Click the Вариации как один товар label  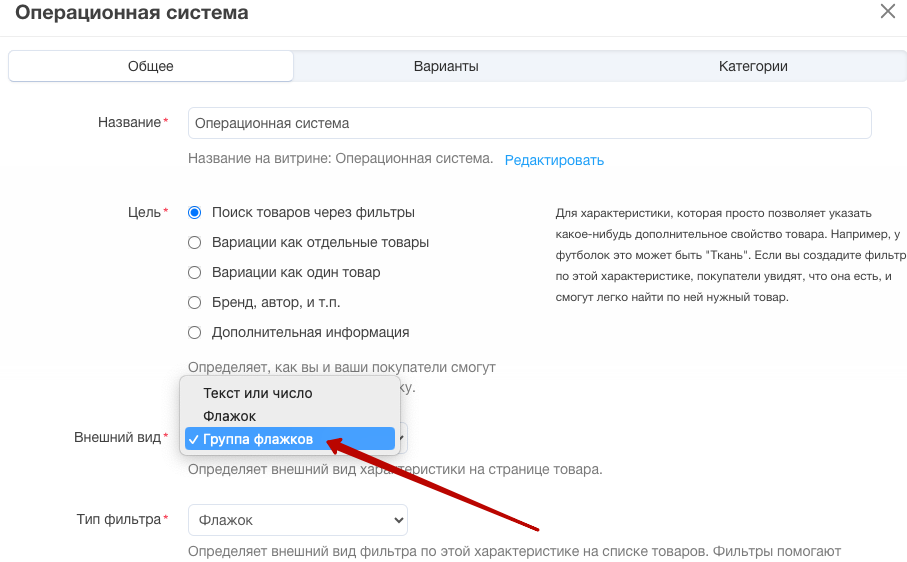click(296, 272)
